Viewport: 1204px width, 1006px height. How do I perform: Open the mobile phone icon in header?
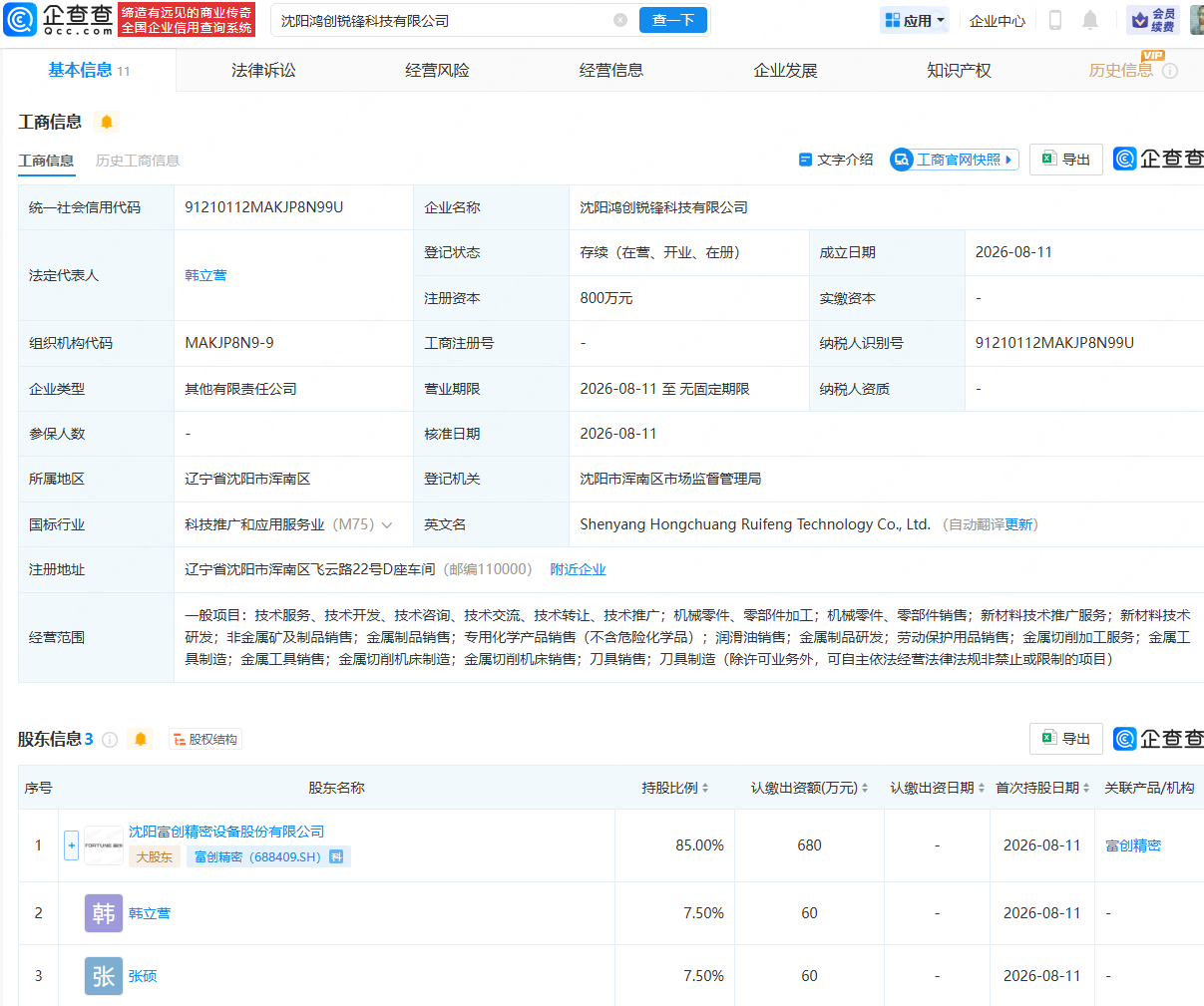pos(1055,20)
